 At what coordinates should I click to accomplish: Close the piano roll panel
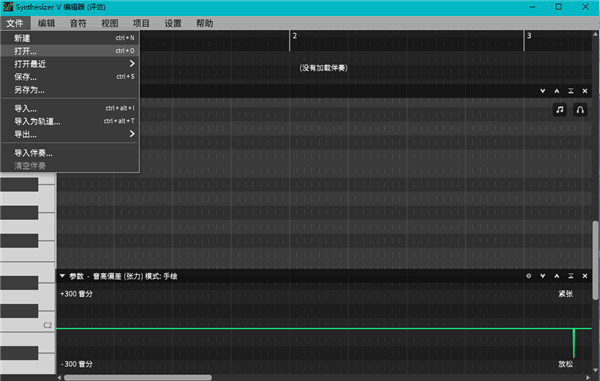click(585, 91)
